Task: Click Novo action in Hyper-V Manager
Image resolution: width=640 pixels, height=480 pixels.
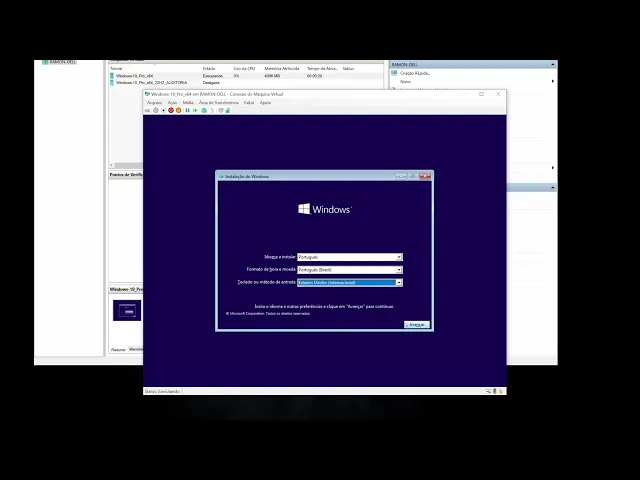Action: (x=405, y=82)
